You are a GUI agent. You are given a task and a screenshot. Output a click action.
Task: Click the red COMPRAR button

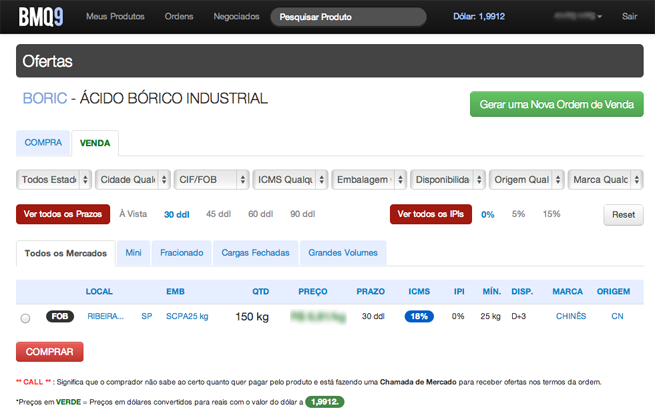click(50, 352)
